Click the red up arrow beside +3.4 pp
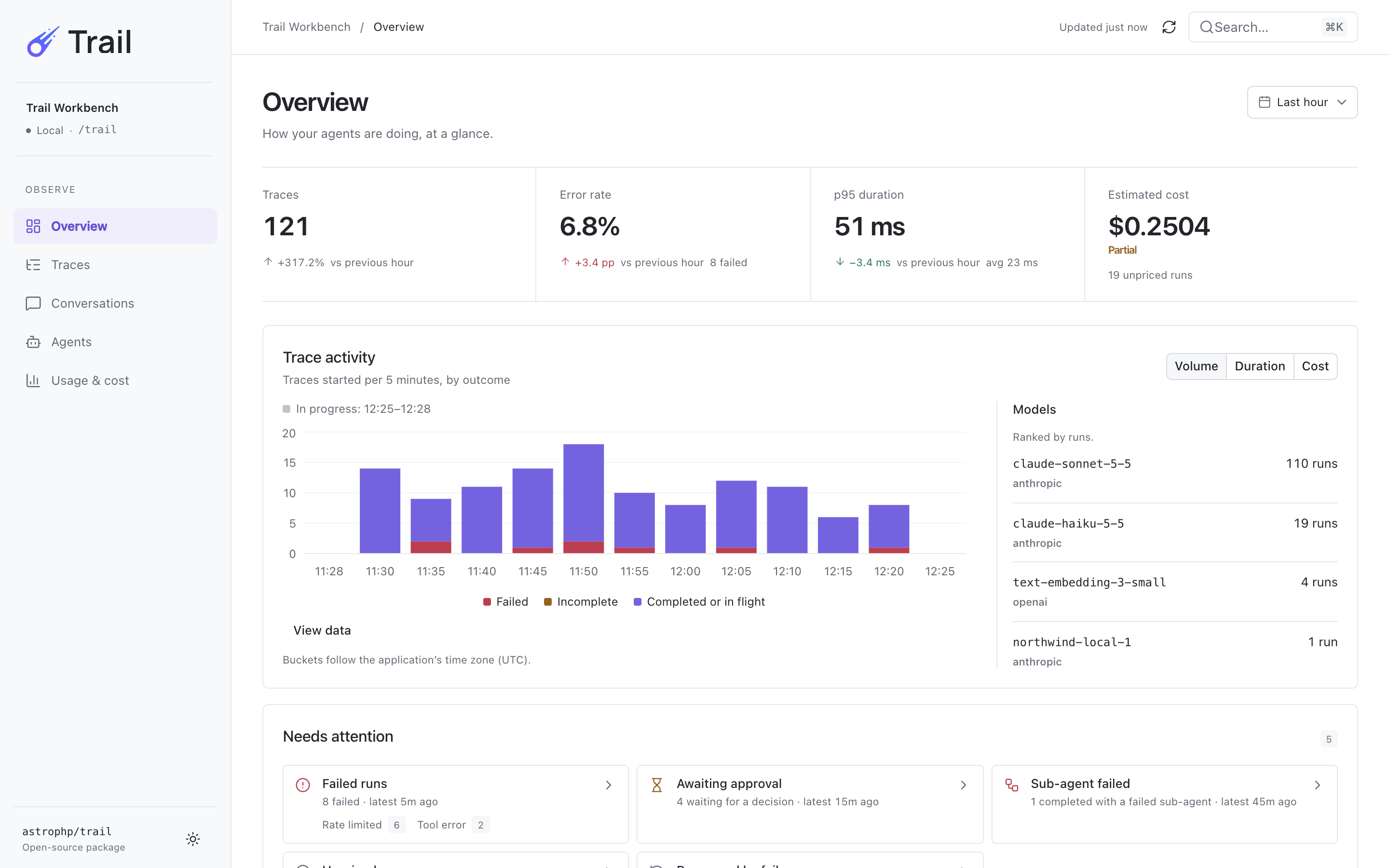The width and height of the screenshot is (1389, 868). coord(565,262)
